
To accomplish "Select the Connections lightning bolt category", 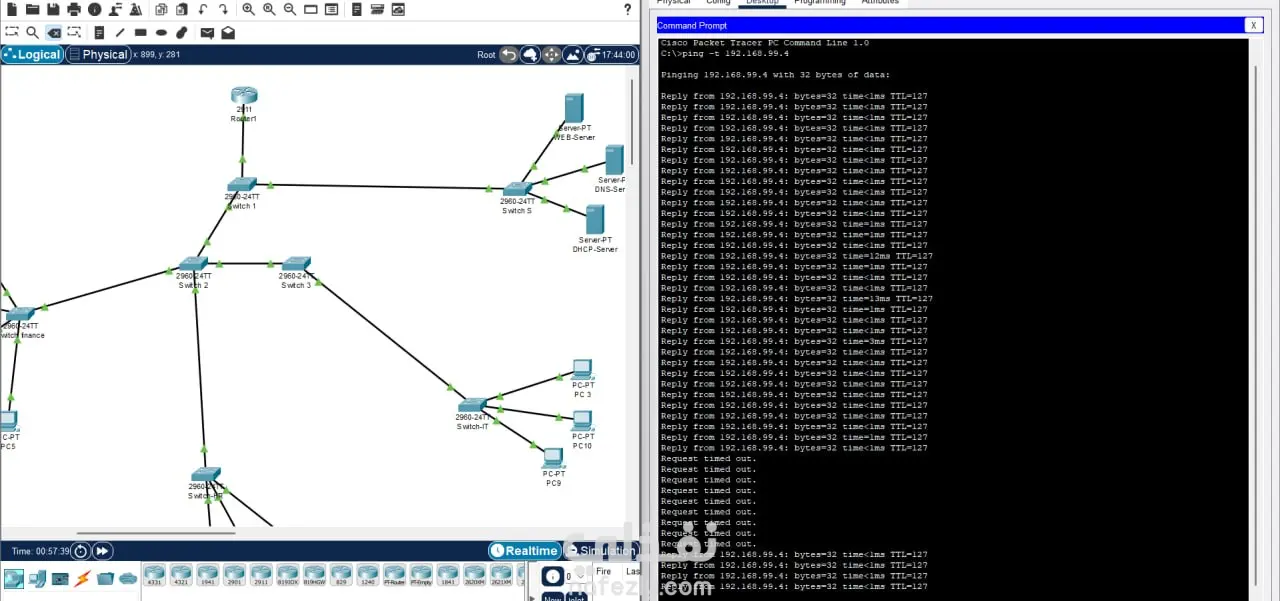I will click(82, 578).
